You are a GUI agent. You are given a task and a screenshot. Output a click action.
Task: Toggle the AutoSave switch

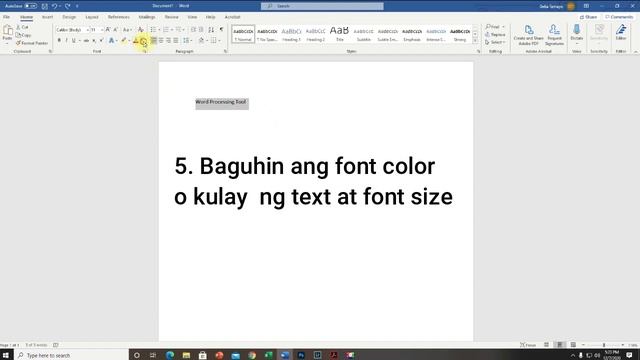[31, 6]
